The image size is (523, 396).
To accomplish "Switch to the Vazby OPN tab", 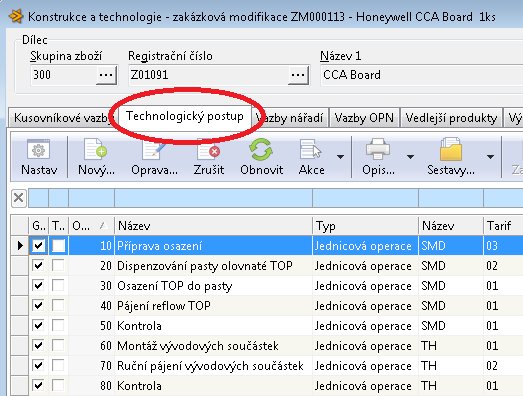I will (x=364, y=118).
